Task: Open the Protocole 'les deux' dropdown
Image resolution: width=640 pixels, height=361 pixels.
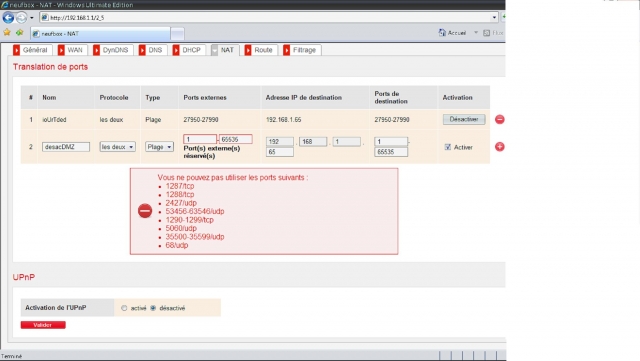Action: click(x=118, y=147)
